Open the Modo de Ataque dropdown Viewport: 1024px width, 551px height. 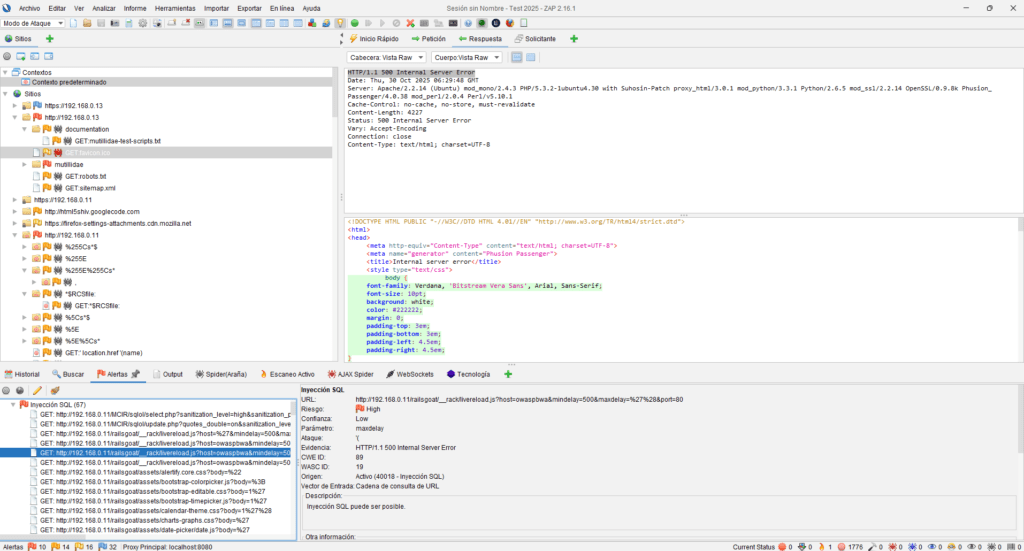(34, 23)
